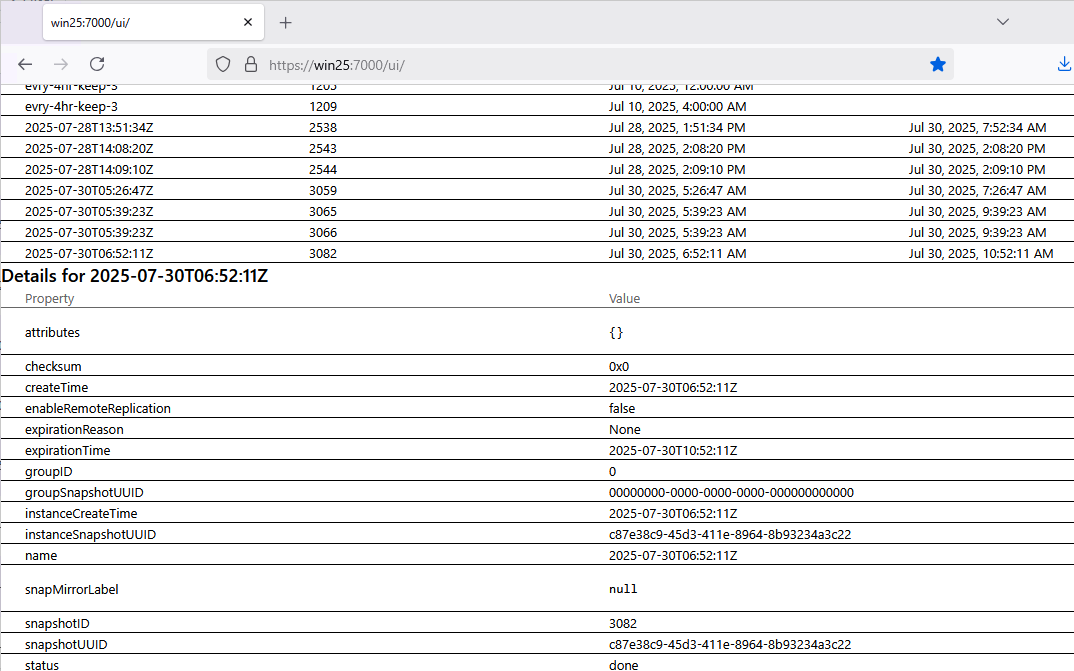Click snapshot ID 3065 cell
The image size is (1074, 671).
tap(323, 212)
